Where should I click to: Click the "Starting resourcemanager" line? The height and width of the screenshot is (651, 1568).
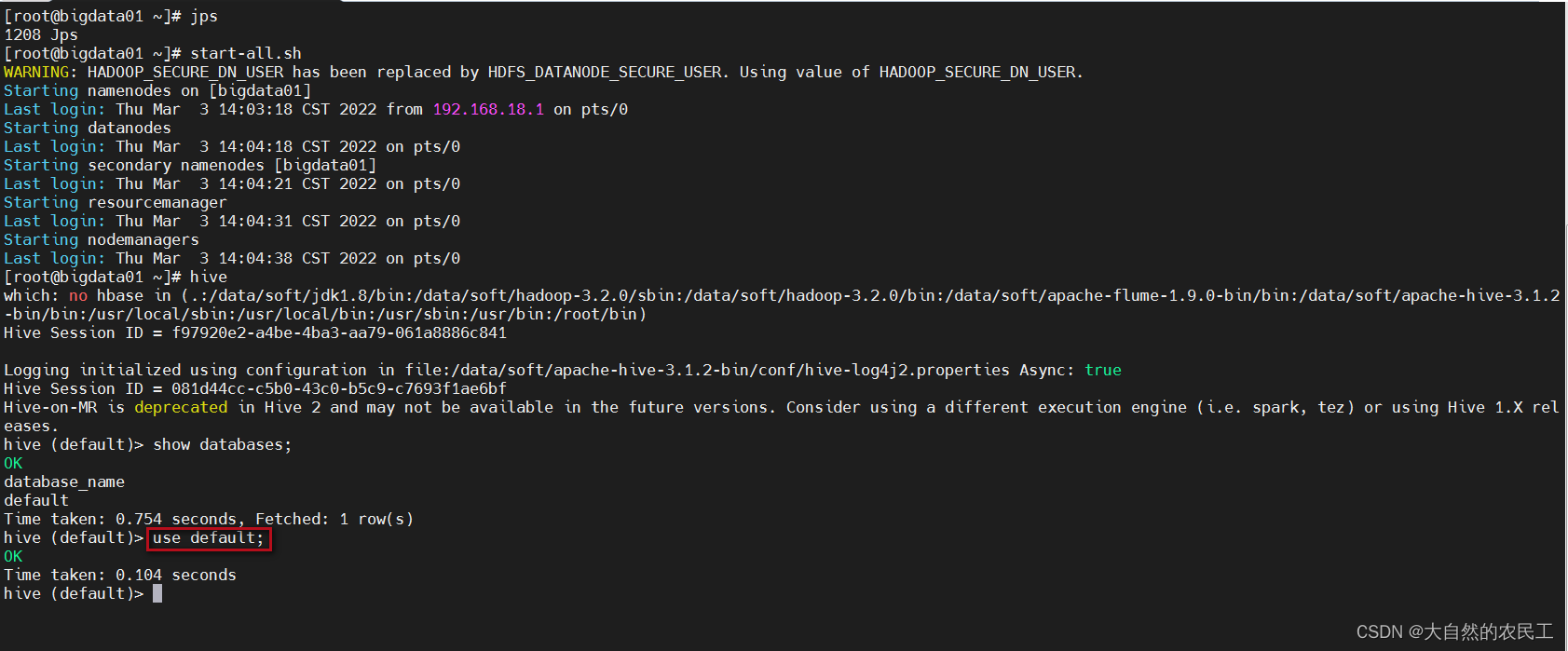(116, 202)
